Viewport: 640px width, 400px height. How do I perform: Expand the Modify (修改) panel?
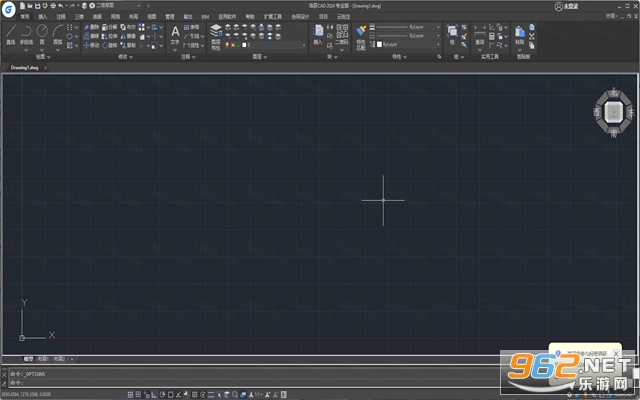pyautogui.click(x=126, y=57)
